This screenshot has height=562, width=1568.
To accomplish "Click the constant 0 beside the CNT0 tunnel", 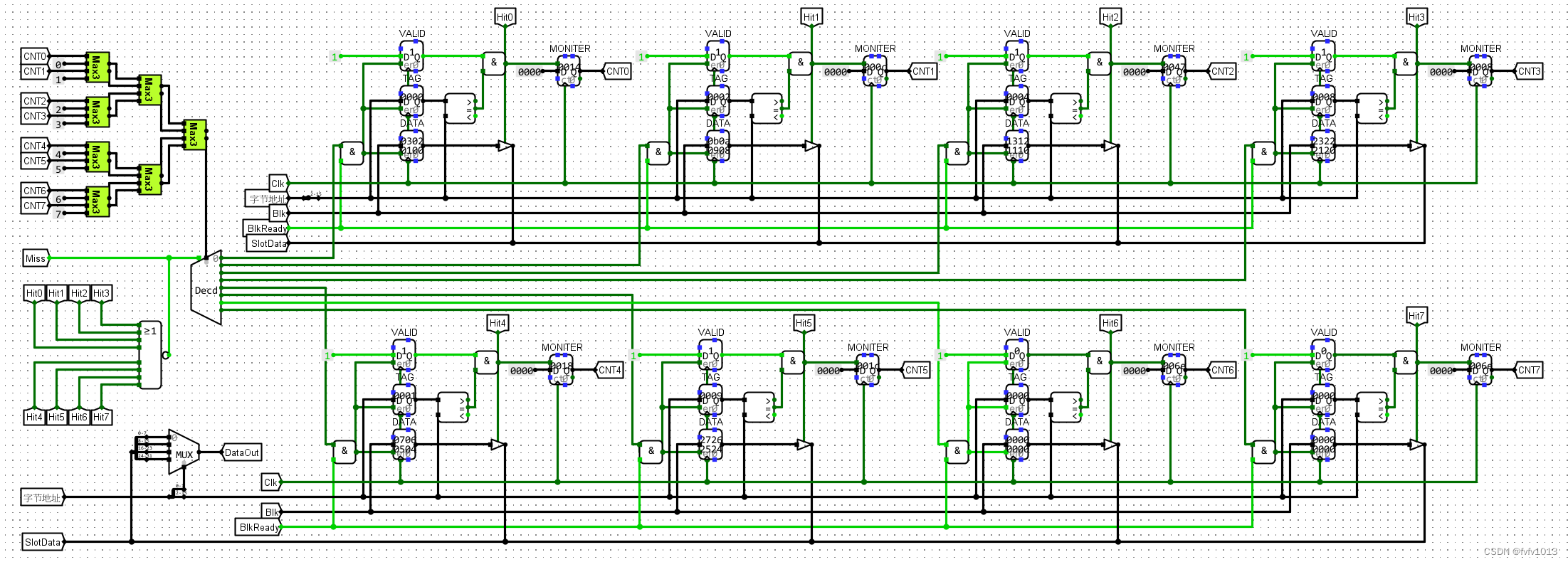I will pos(58,65).
